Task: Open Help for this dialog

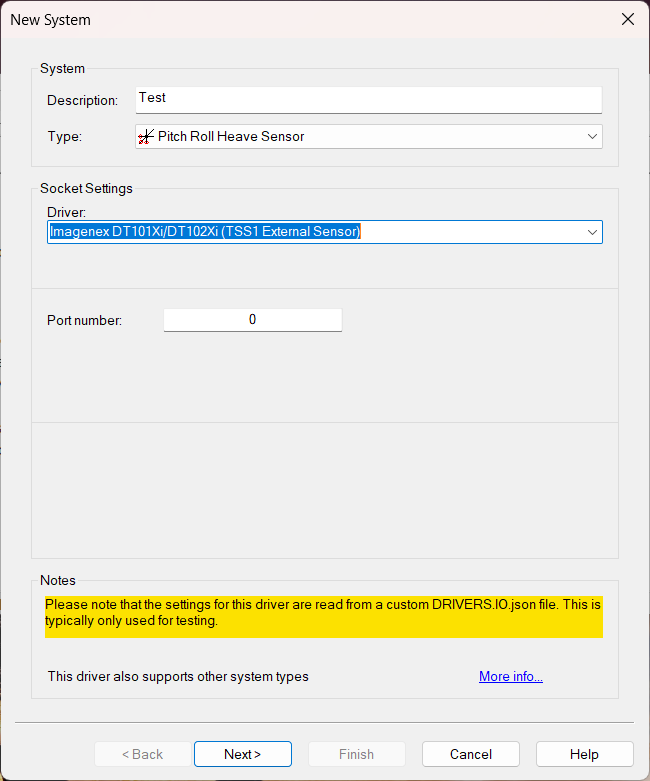Action: coord(584,754)
